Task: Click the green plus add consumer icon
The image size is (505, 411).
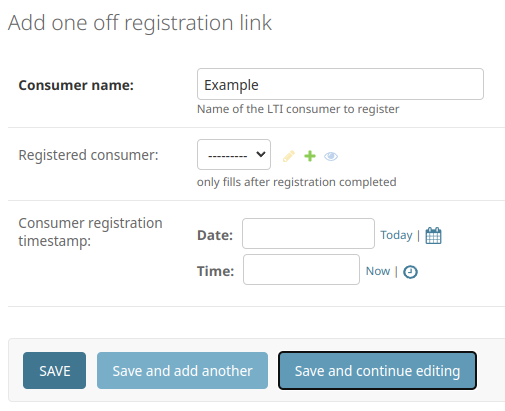Action: click(x=310, y=156)
